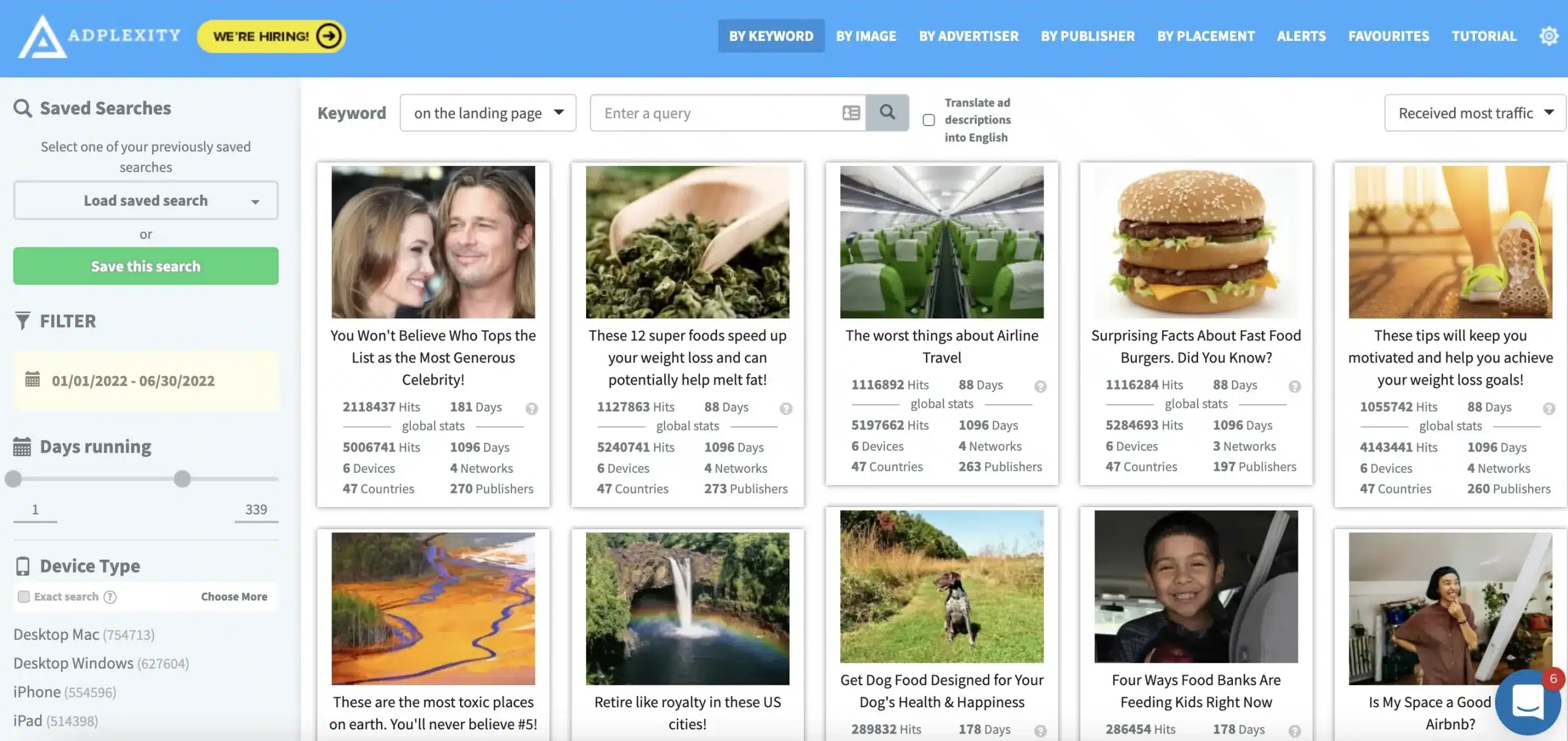Click Save this search button
Viewport: 1568px width, 741px height.
(145, 265)
